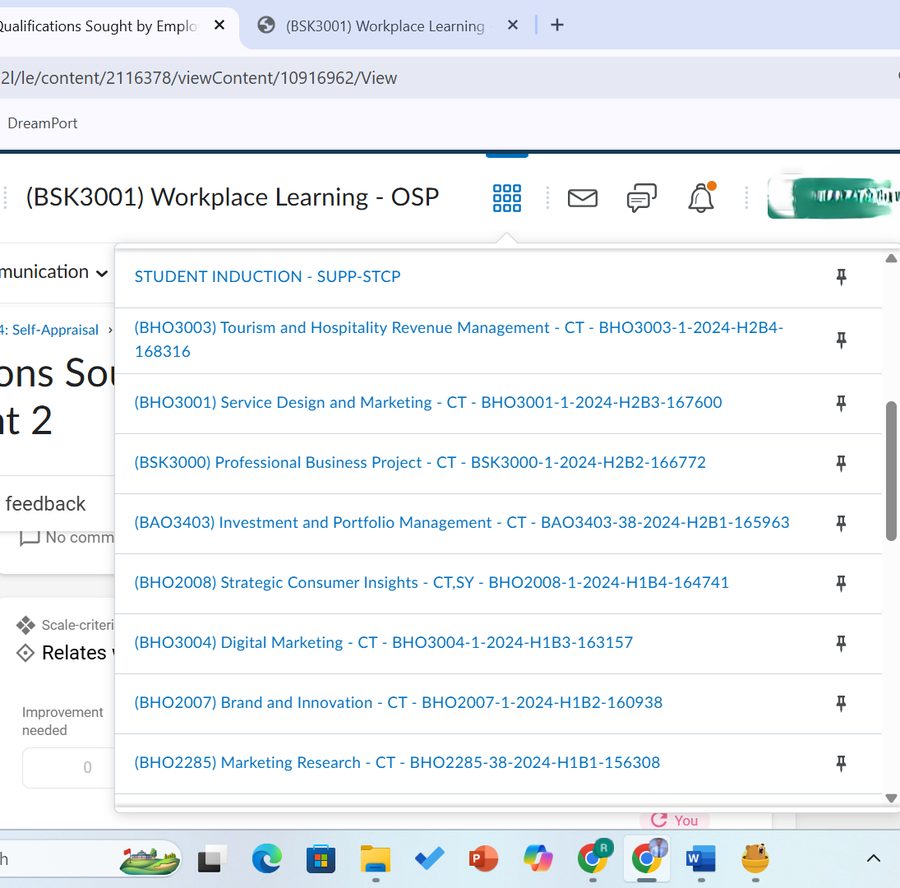Open PowerPoint from the taskbar
Screen dimensions: 900x888
click(483, 859)
